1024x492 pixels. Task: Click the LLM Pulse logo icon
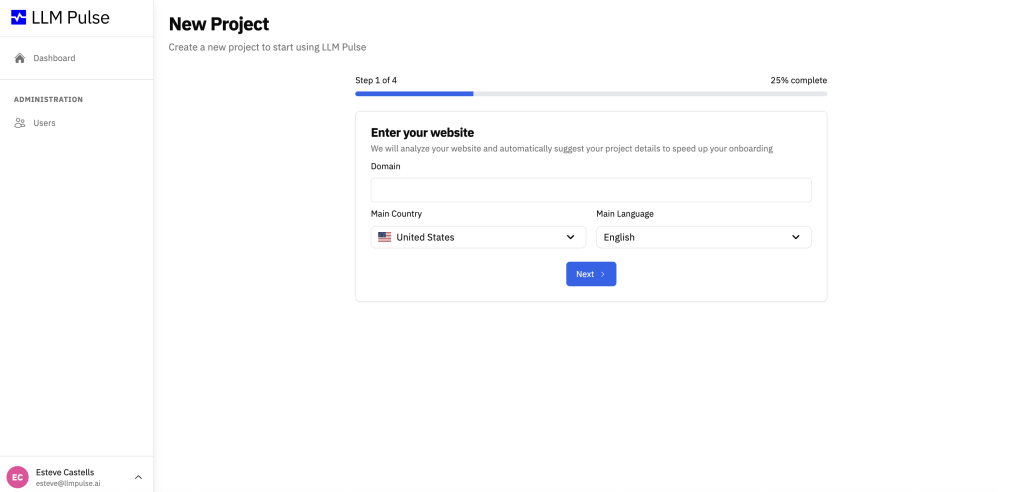click(19, 18)
